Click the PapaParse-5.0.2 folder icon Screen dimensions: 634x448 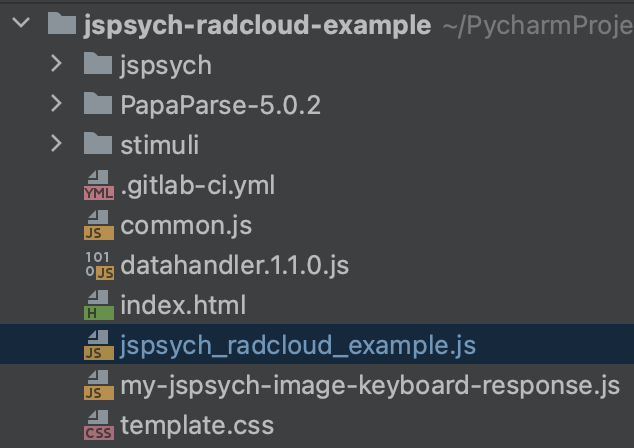[x=98, y=105]
